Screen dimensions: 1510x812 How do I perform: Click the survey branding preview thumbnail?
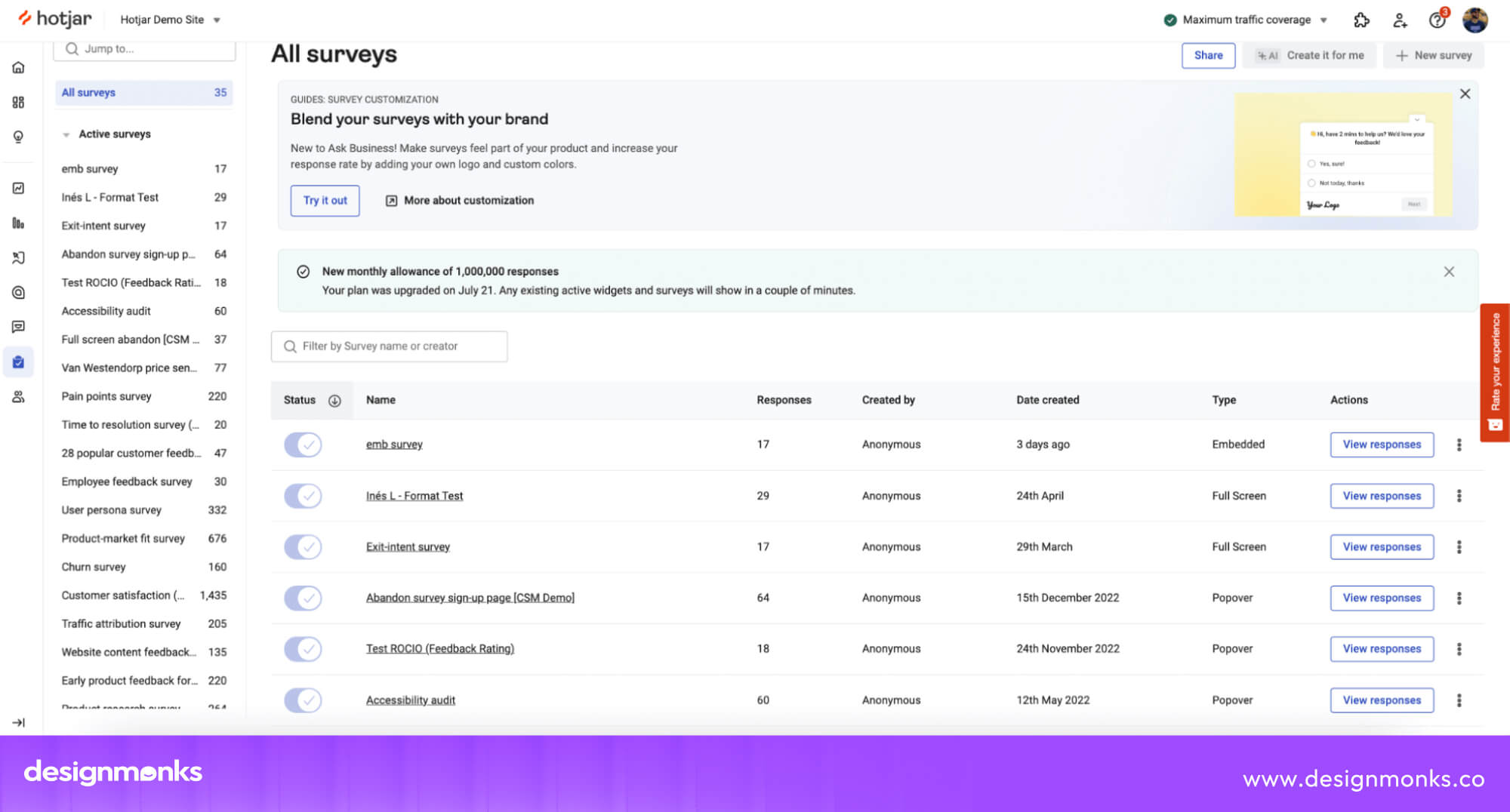1342,155
